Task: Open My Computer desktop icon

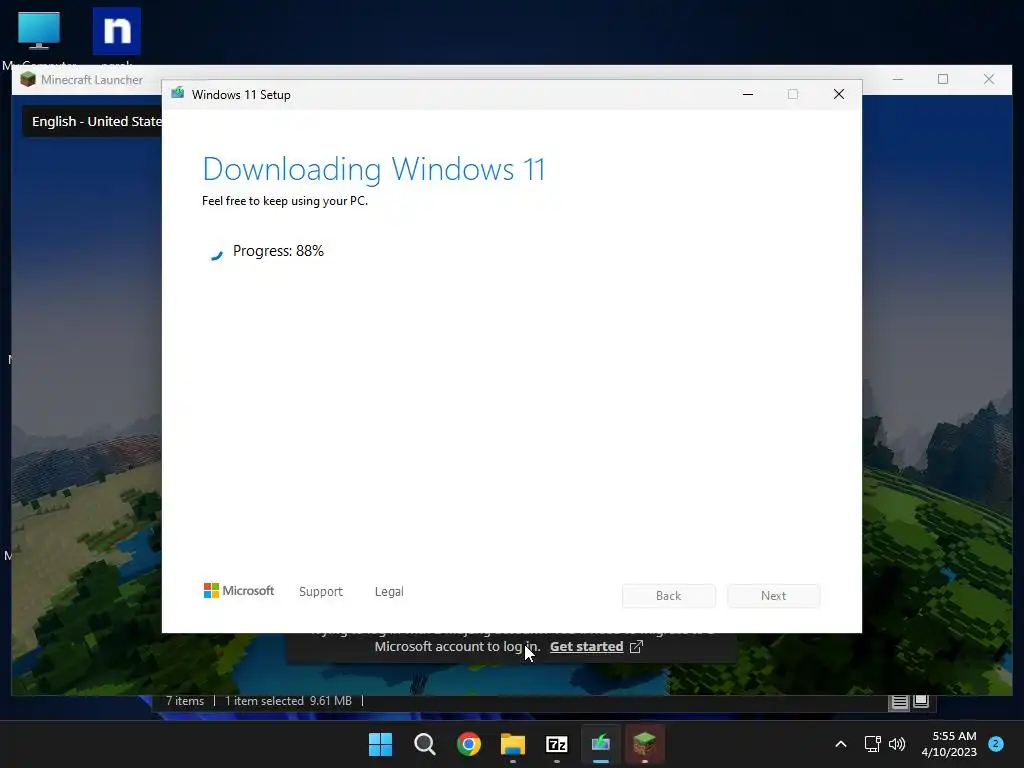Action: coord(39,31)
